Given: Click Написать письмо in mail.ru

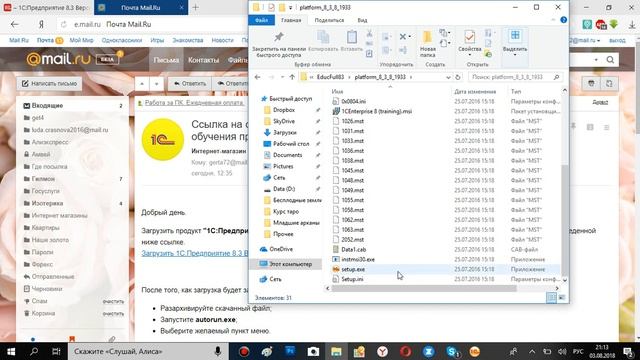Looking at the screenshot, I should 49,83.
